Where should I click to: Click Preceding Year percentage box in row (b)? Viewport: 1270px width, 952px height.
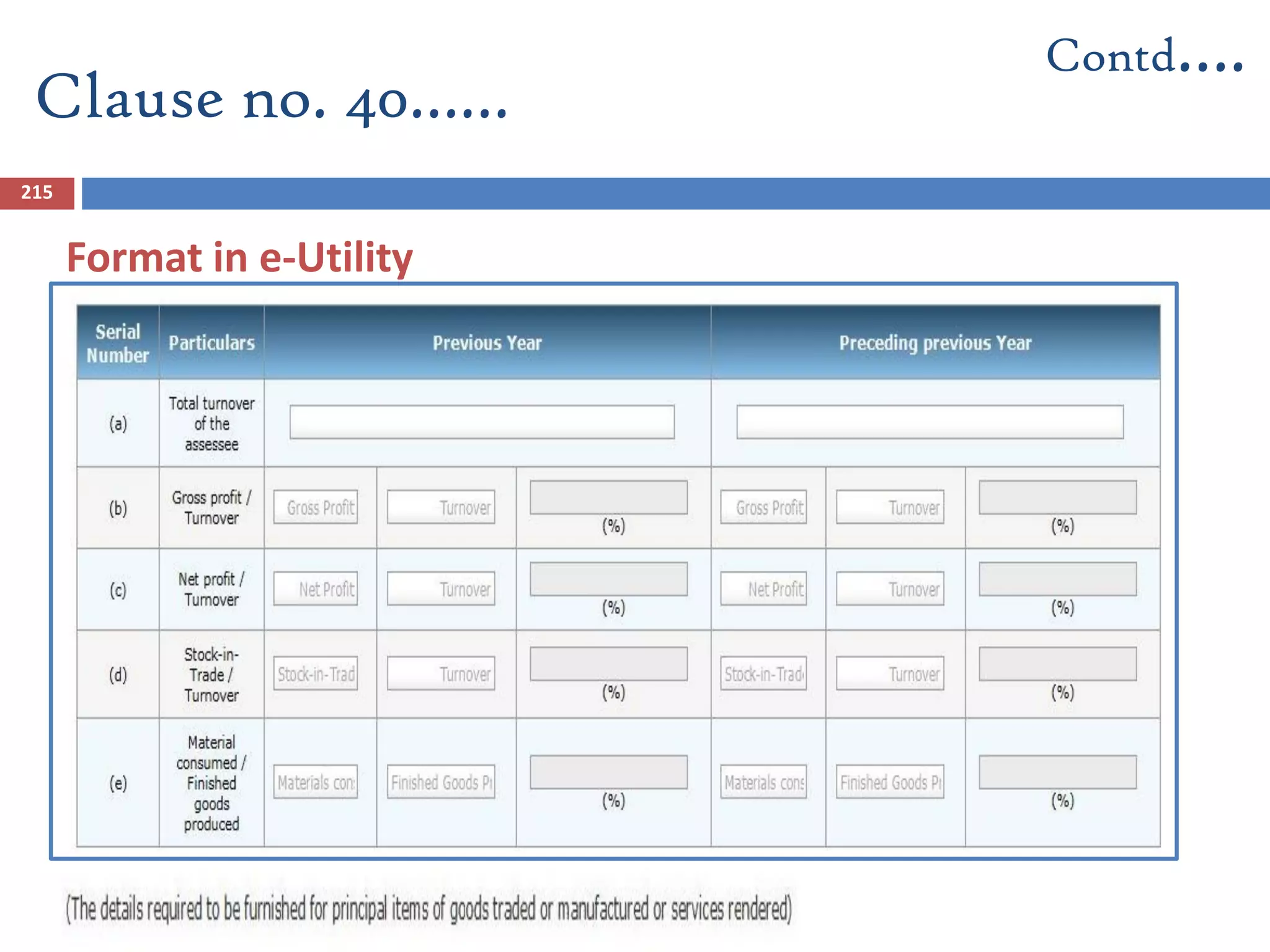[x=1057, y=497]
